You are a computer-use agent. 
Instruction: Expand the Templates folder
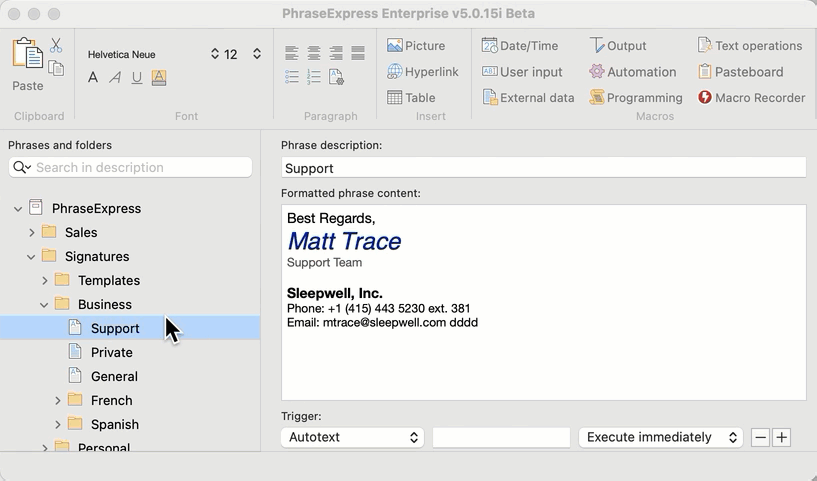tap(44, 281)
